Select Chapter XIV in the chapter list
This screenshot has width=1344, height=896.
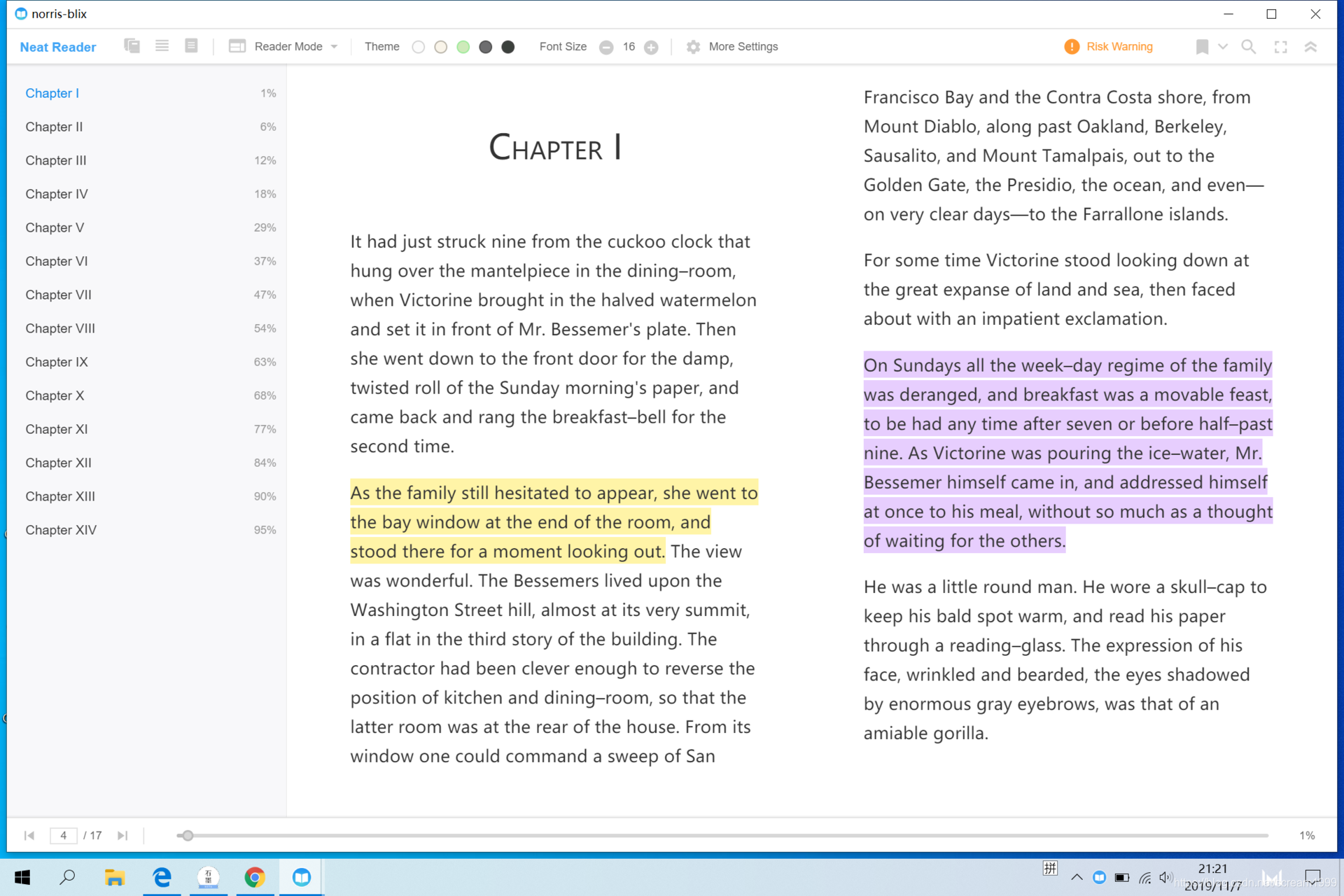(61, 530)
